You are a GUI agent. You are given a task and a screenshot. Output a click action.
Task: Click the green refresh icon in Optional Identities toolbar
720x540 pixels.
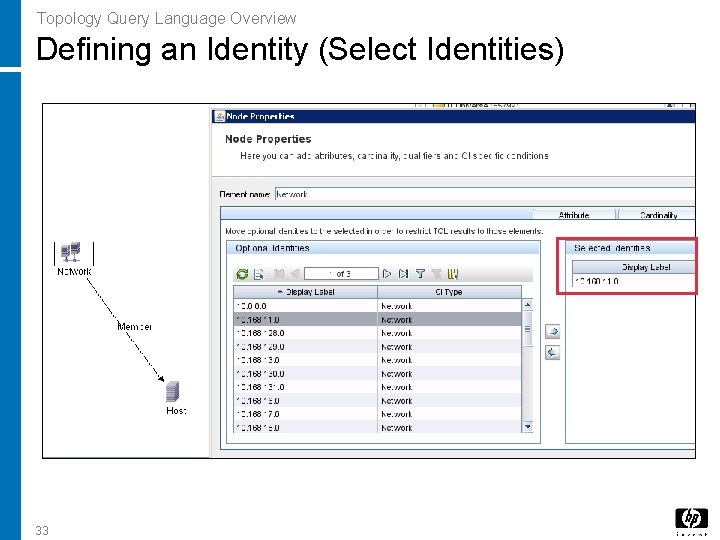tap(242, 274)
